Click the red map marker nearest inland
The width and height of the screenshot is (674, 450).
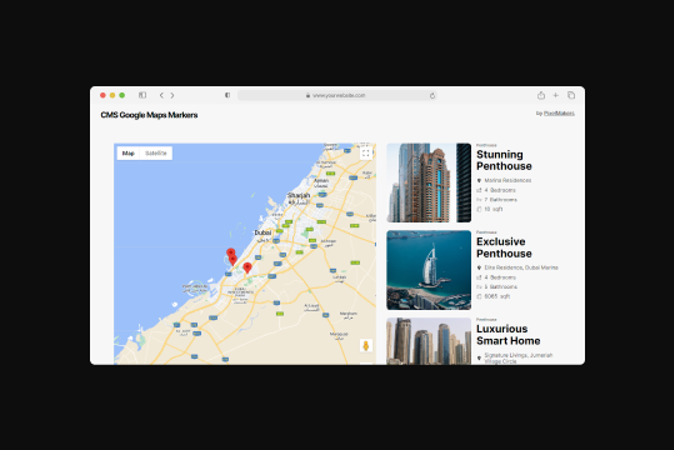point(247,268)
